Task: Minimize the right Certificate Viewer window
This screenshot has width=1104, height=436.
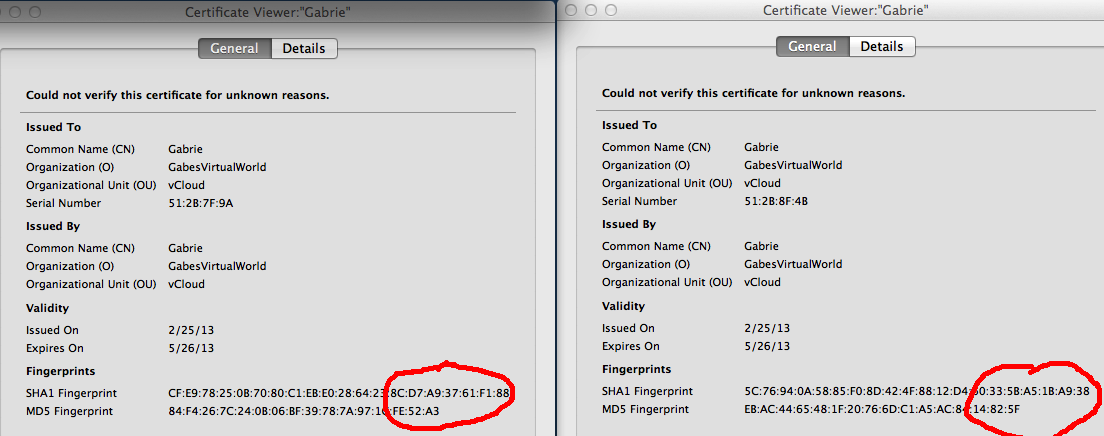Action: 591,10
